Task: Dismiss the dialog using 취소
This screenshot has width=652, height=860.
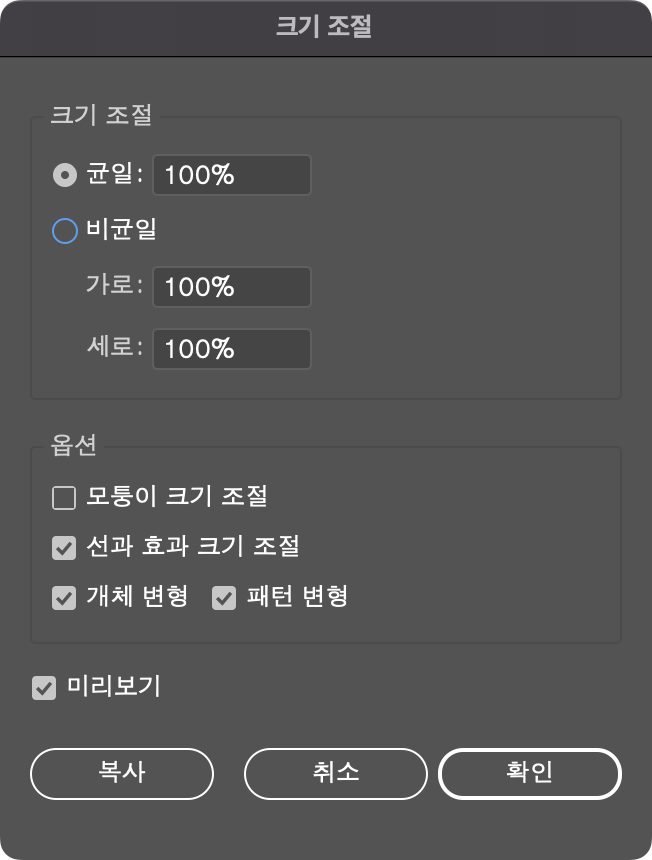Action: 335,773
